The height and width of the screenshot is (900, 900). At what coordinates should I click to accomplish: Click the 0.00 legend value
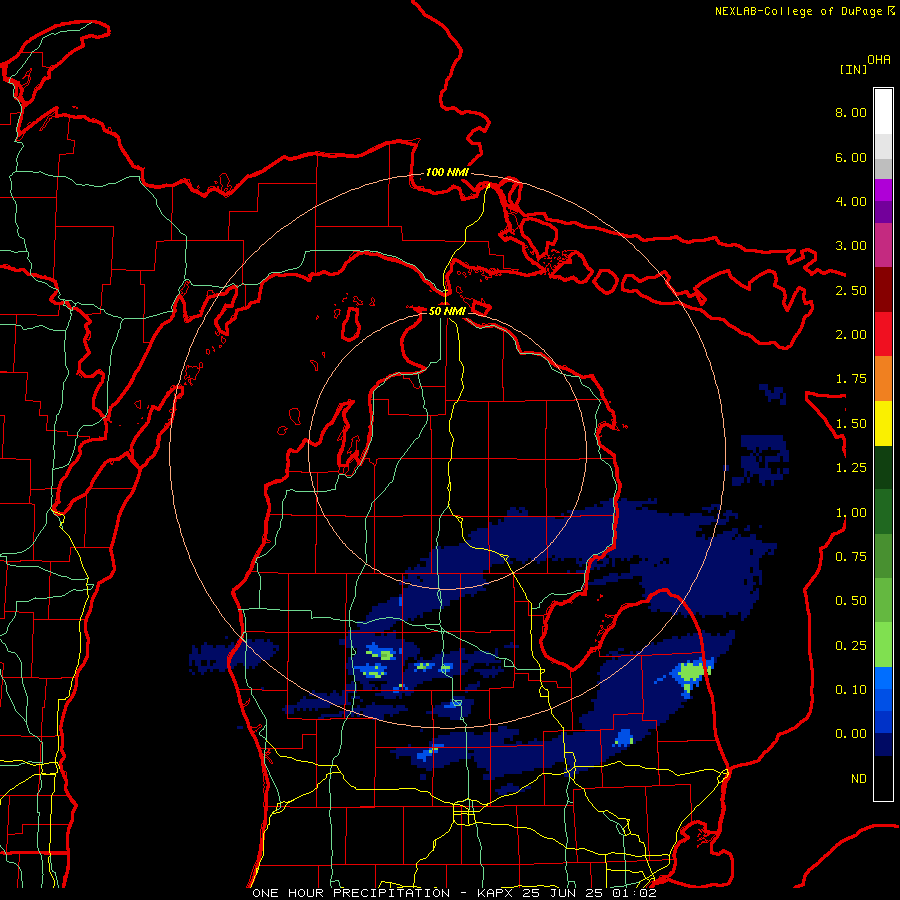[x=851, y=734]
